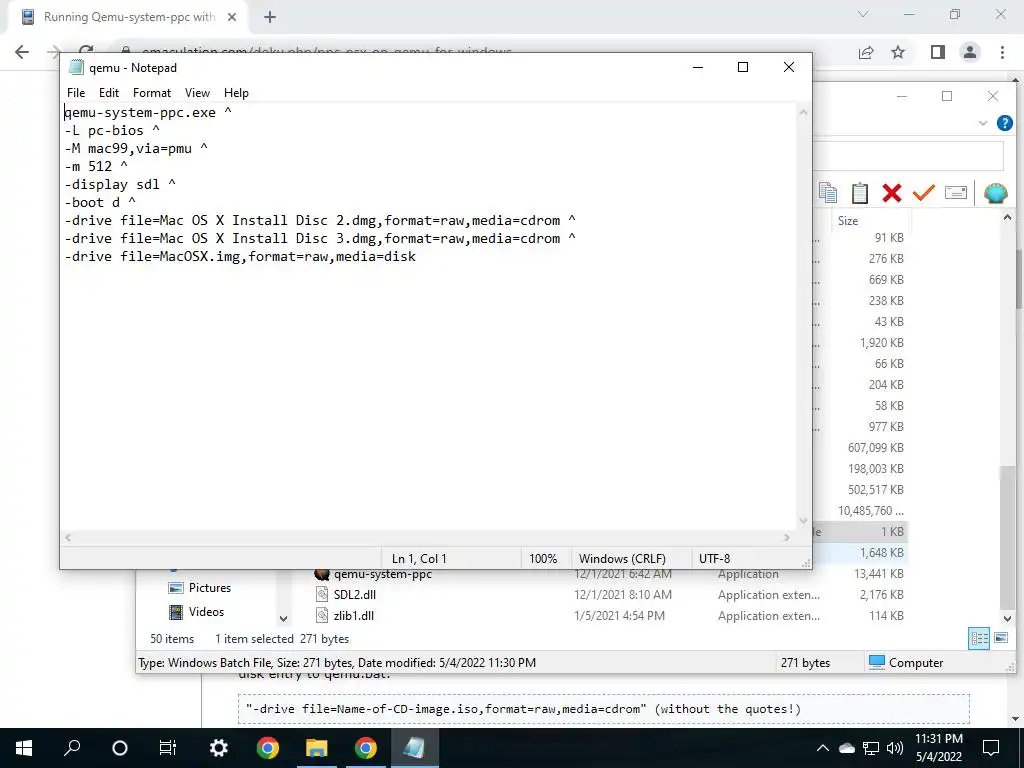Click Notepad vertical scrollbar up arrow
This screenshot has width=1024, height=768.
tap(803, 112)
